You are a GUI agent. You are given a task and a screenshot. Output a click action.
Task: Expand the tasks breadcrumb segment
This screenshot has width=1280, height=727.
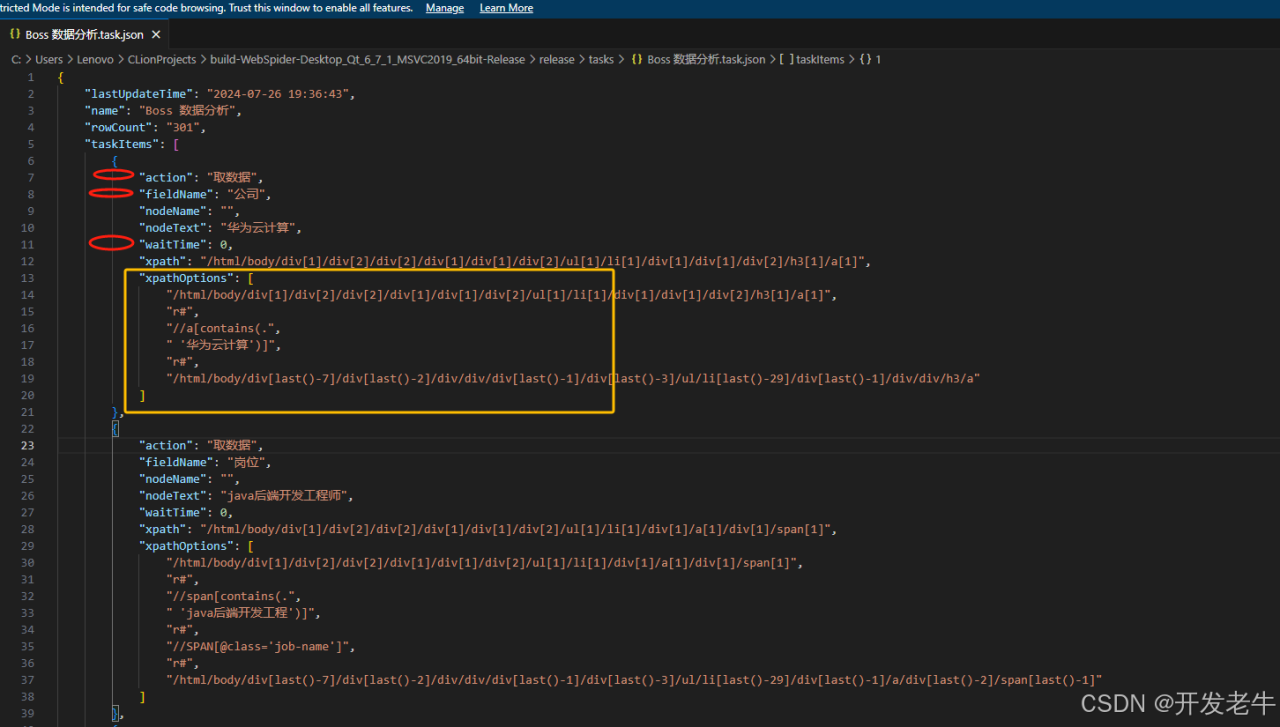pyautogui.click(x=601, y=60)
